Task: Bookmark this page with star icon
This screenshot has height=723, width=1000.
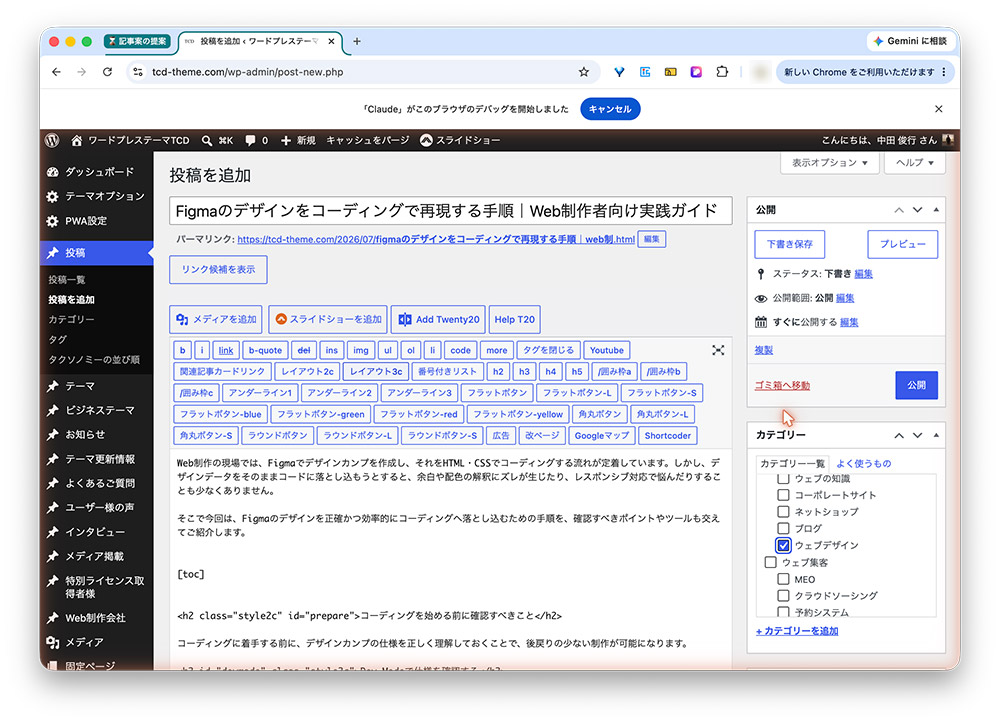Action: coord(584,72)
